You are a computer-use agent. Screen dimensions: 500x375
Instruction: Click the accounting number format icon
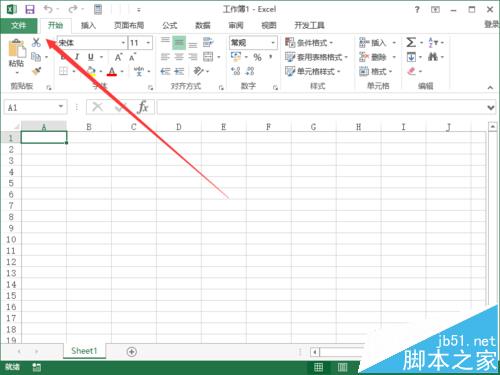(236, 57)
